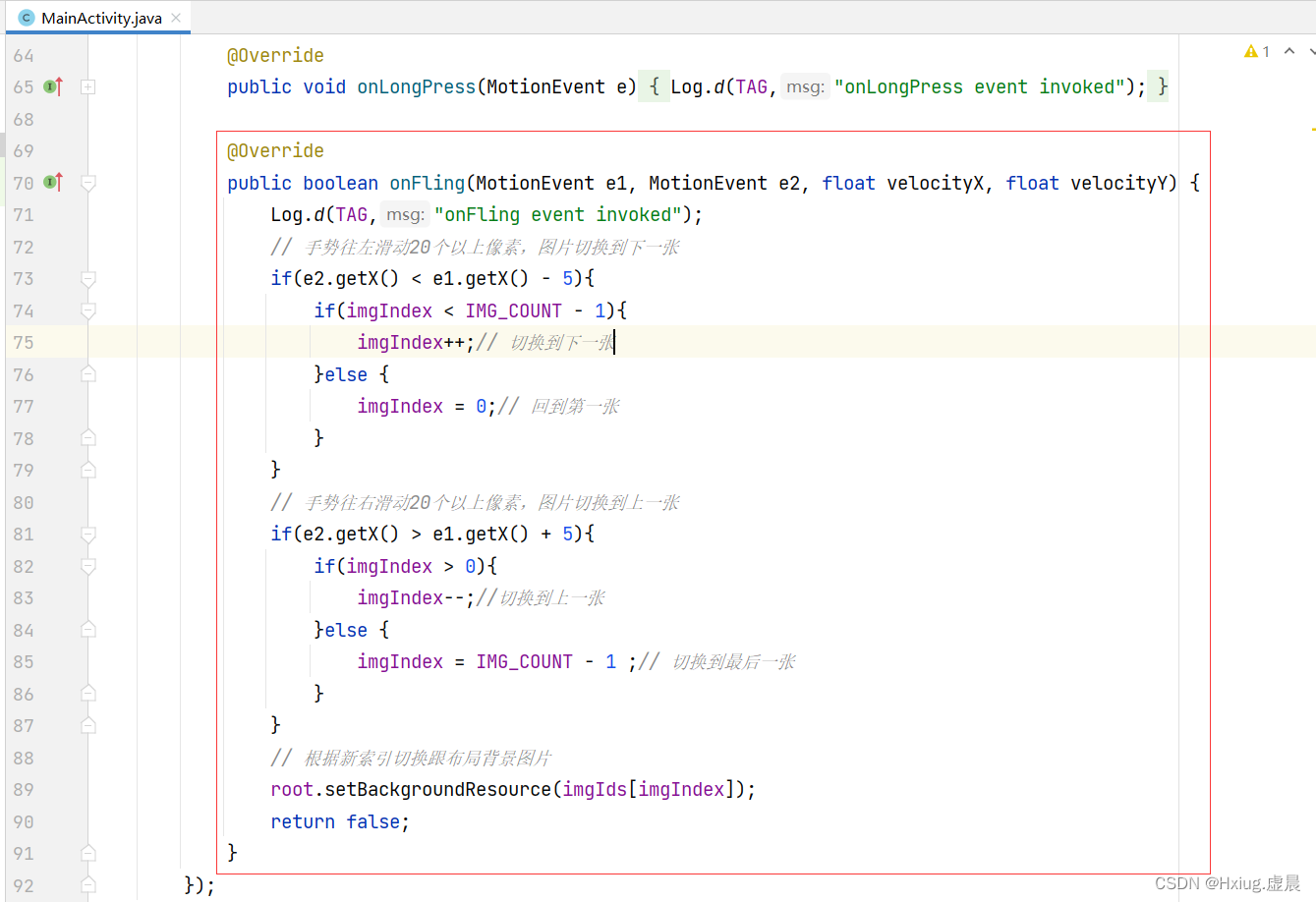The image size is (1316, 902).
Task: Click the fold end marker at line 87
Action: 87,725
